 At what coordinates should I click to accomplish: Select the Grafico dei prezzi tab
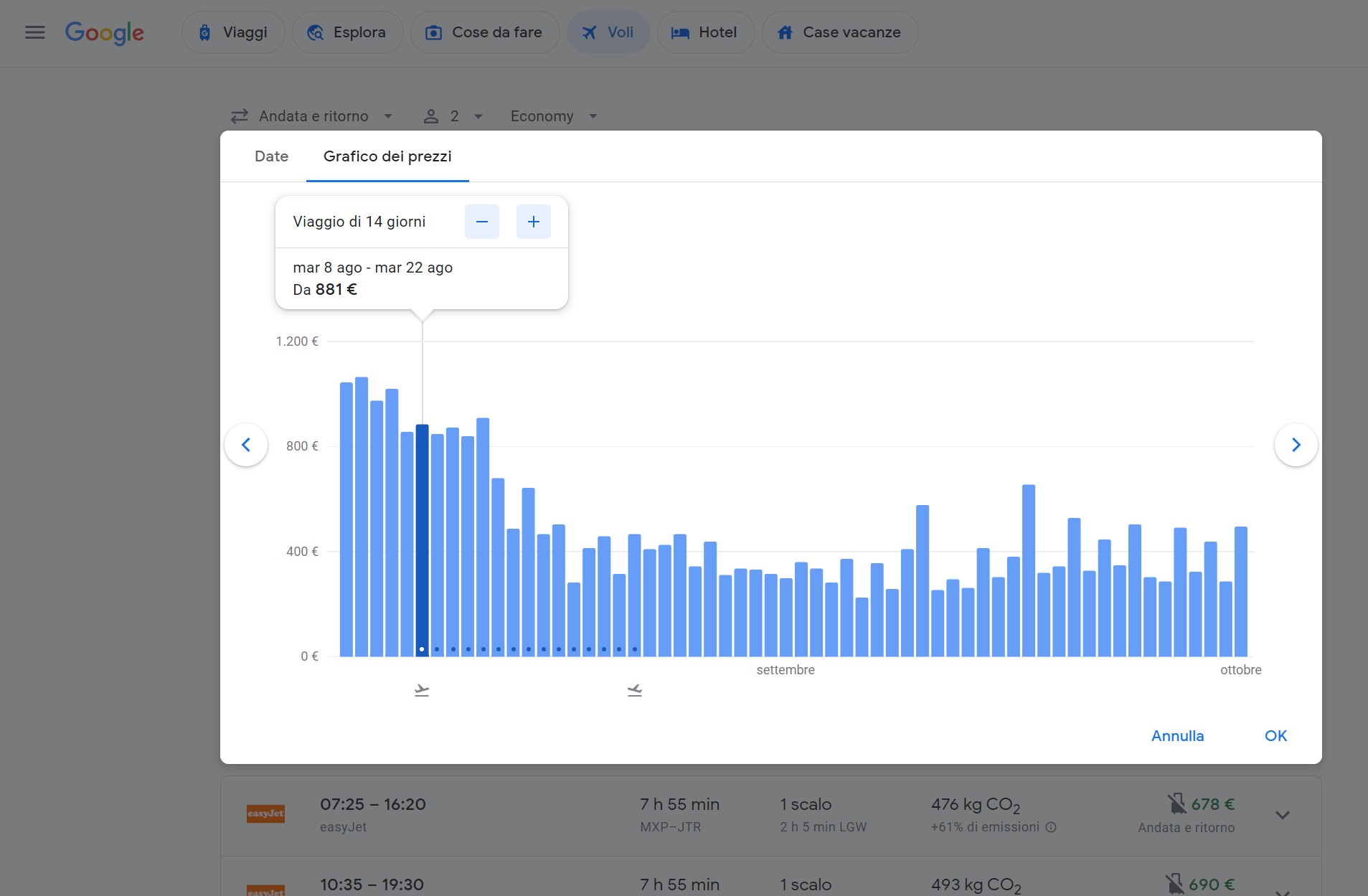click(387, 156)
